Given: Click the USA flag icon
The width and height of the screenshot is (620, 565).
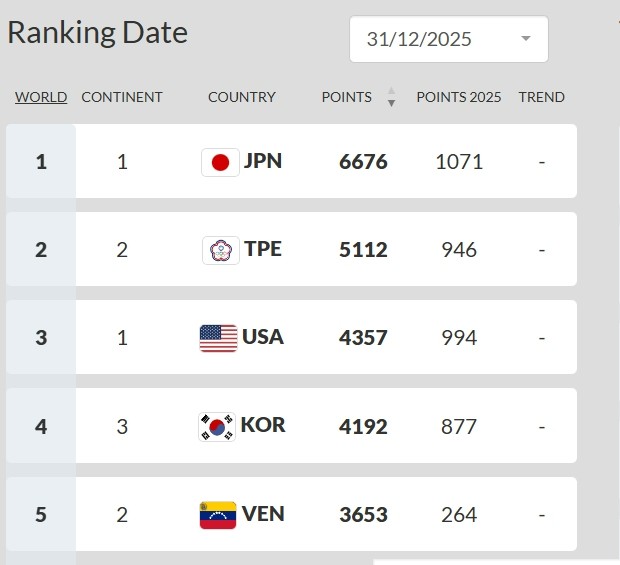Looking at the screenshot, I should click(x=218, y=338).
